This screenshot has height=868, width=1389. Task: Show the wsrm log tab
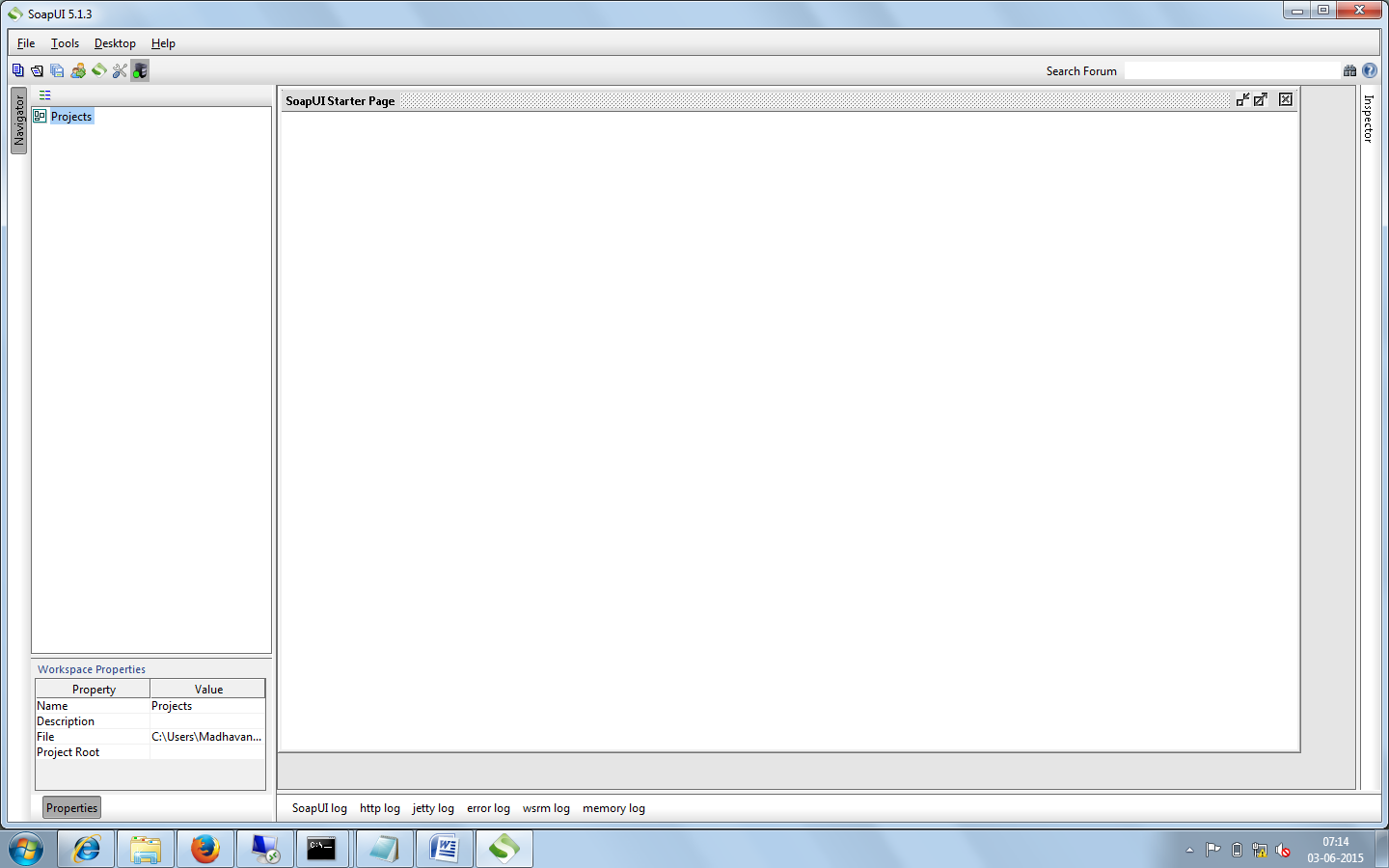point(546,808)
